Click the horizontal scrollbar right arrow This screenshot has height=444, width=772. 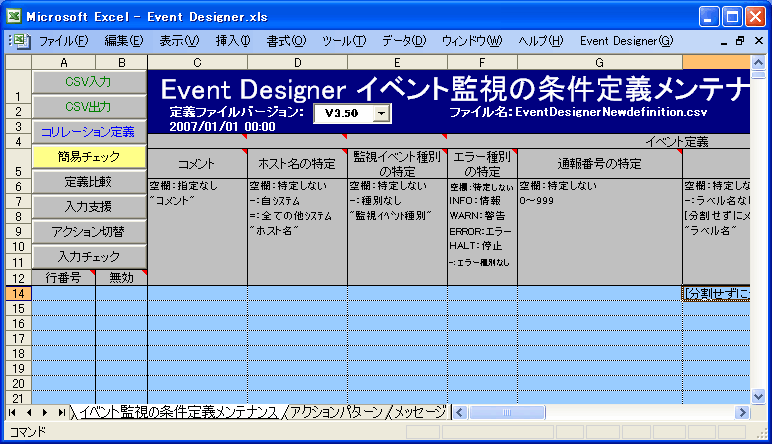click(742, 412)
